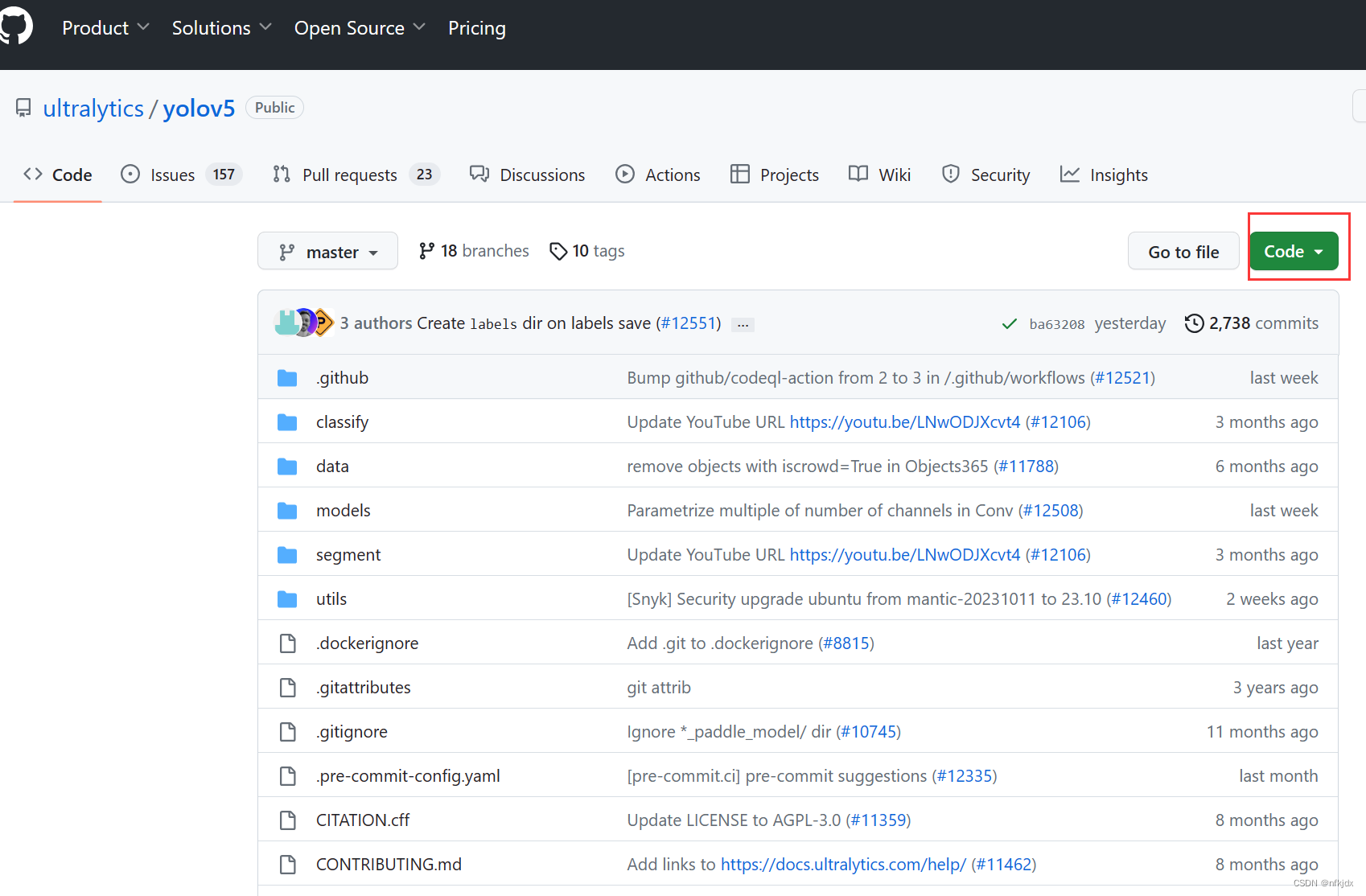Viewport: 1366px width, 896px height.
Task: Open the ultralytics owner link
Action: coord(93,108)
